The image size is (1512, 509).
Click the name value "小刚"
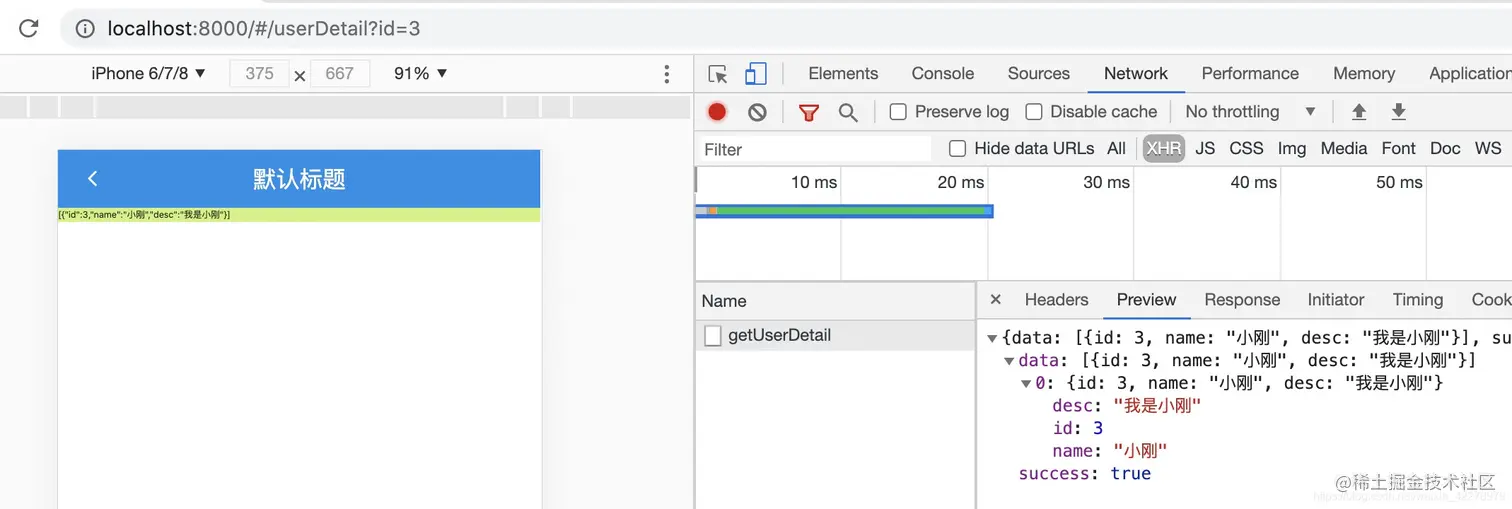tap(1140, 451)
